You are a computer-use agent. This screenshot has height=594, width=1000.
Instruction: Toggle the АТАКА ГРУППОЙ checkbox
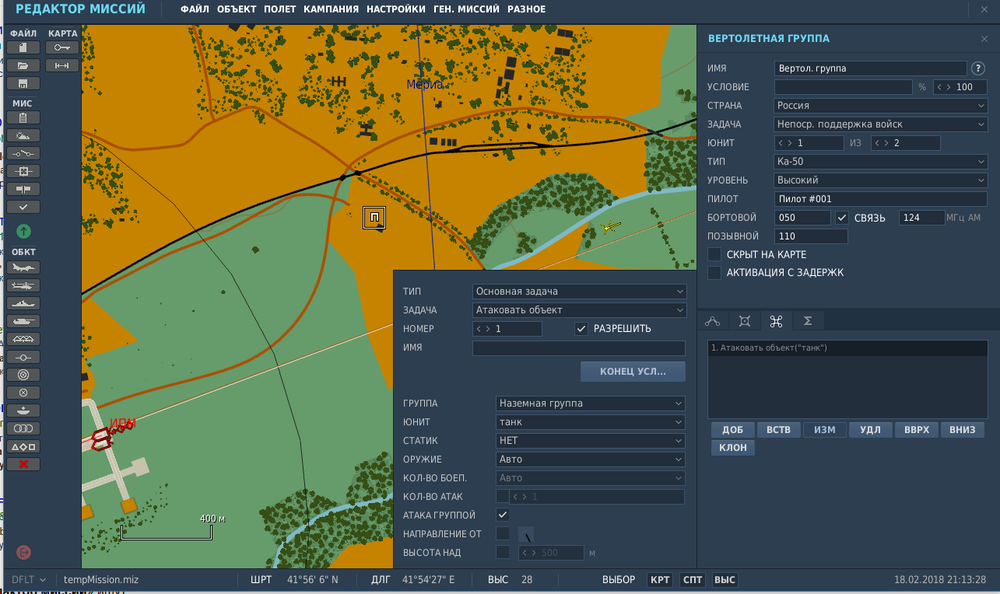[x=503, y=515]
